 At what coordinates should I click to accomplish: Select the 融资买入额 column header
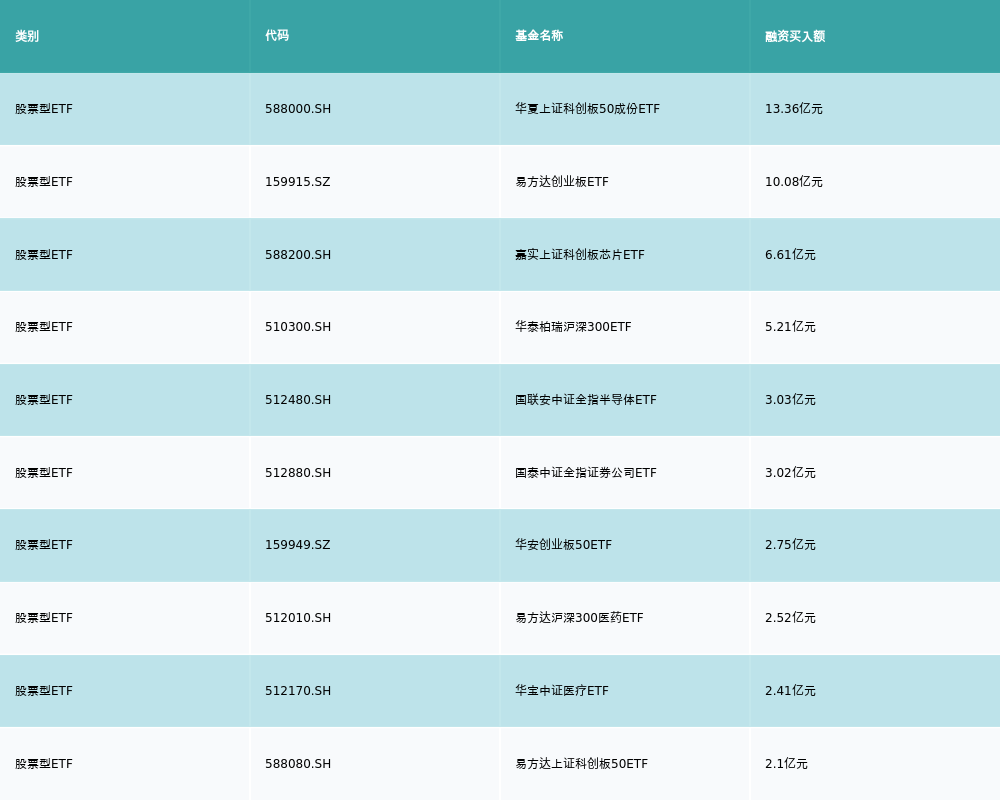[x=795, y=36]
